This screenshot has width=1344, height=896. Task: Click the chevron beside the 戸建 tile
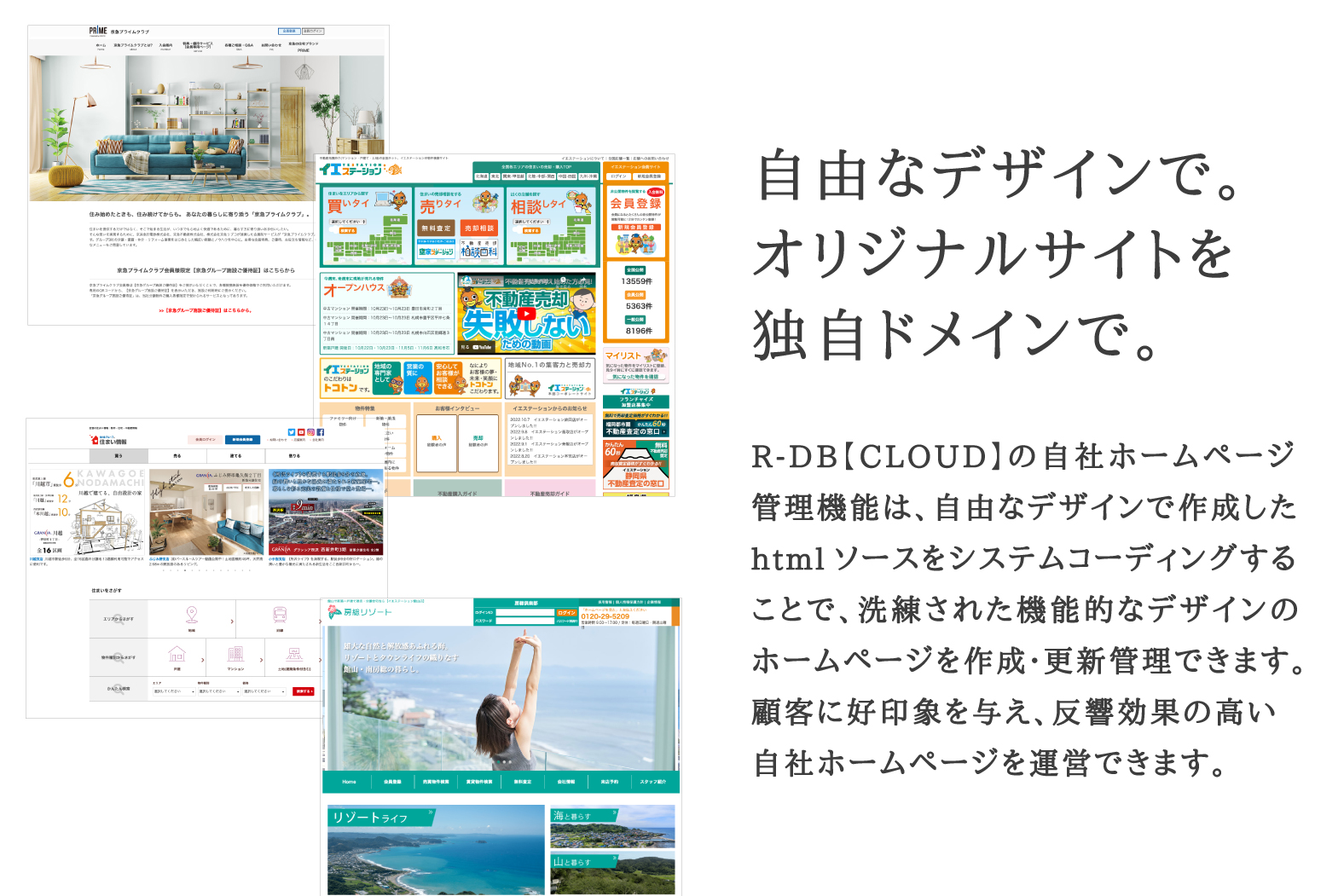point(203,660)
